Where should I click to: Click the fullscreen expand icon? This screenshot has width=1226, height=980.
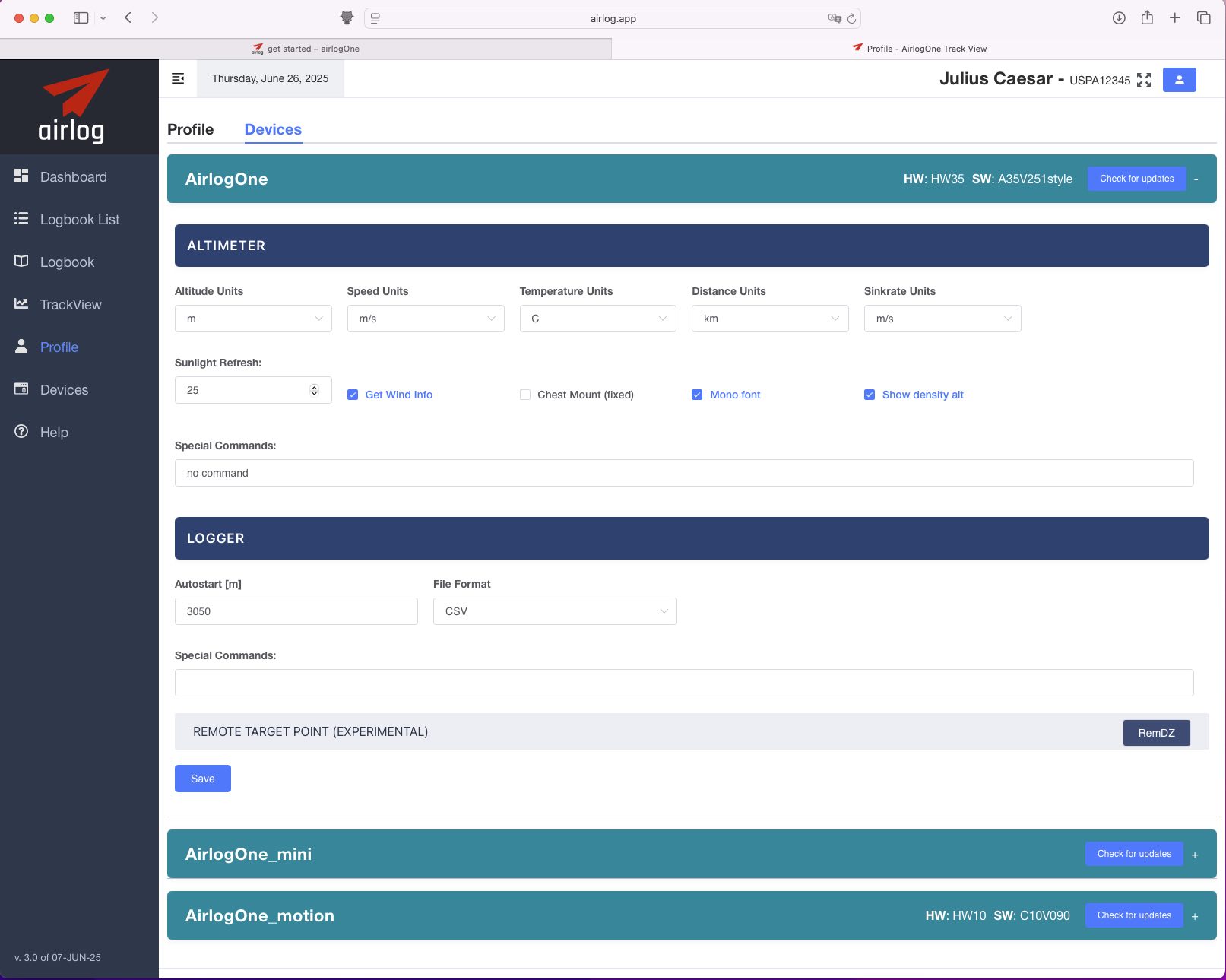tap(1144, 80)
